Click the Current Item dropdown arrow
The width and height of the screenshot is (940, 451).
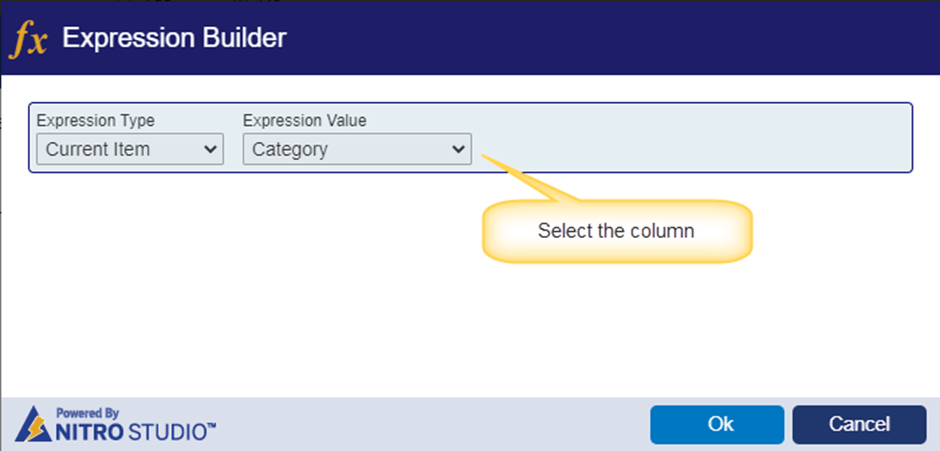210,149
